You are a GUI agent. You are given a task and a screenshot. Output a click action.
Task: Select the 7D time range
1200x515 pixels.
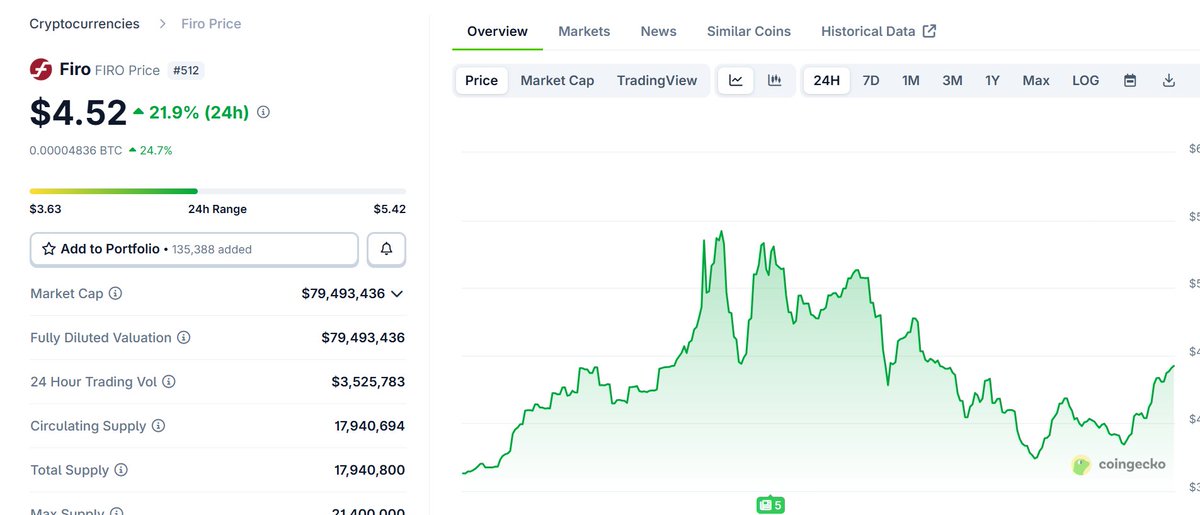(x=871, y=80)
